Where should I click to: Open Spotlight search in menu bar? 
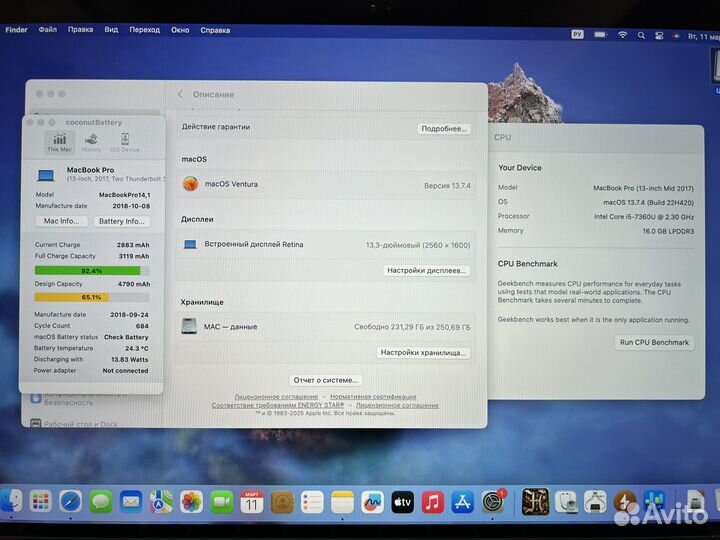click(641, 36)
